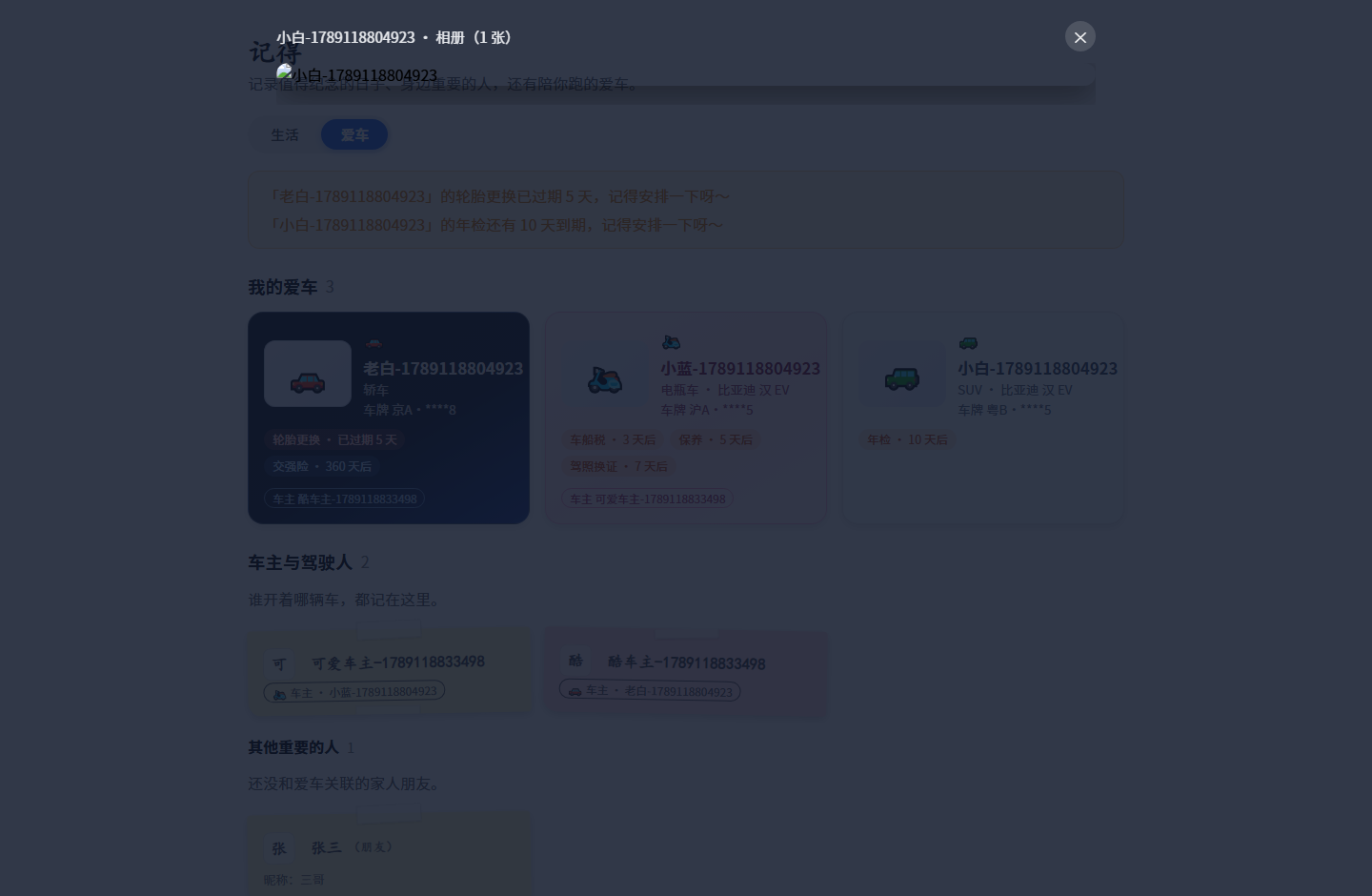Click the 酷 avatar of 酷车主
Screen dimensions: 1372x896
click(x=575, y=661)
